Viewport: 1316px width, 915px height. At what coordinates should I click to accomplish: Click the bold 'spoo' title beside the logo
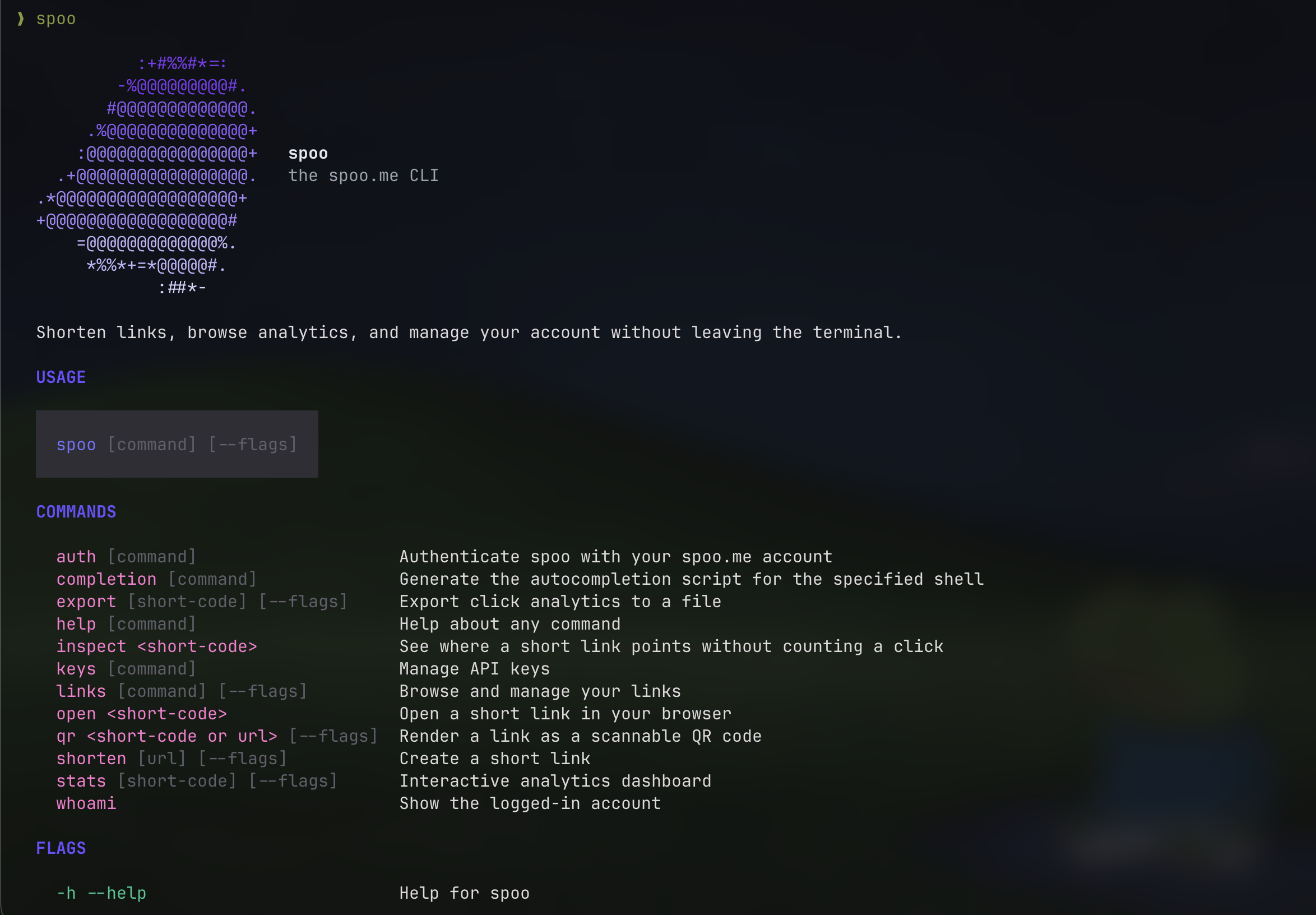tap(308, 153)
